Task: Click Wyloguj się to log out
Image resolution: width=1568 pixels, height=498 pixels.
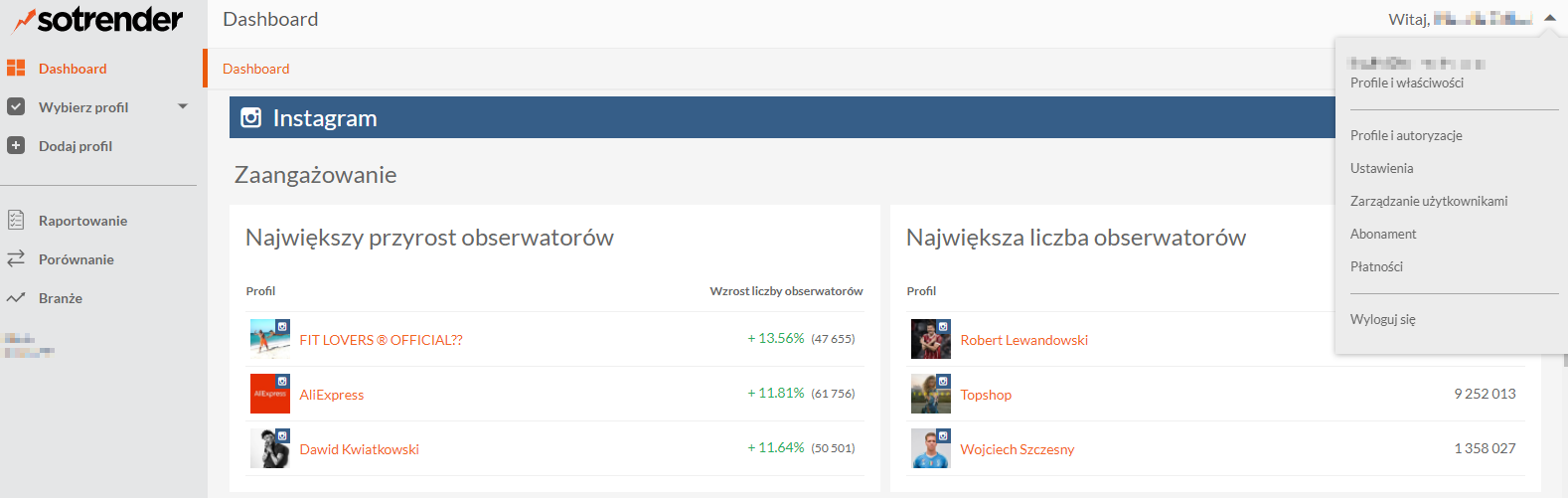Action: tap(1382, 319)
